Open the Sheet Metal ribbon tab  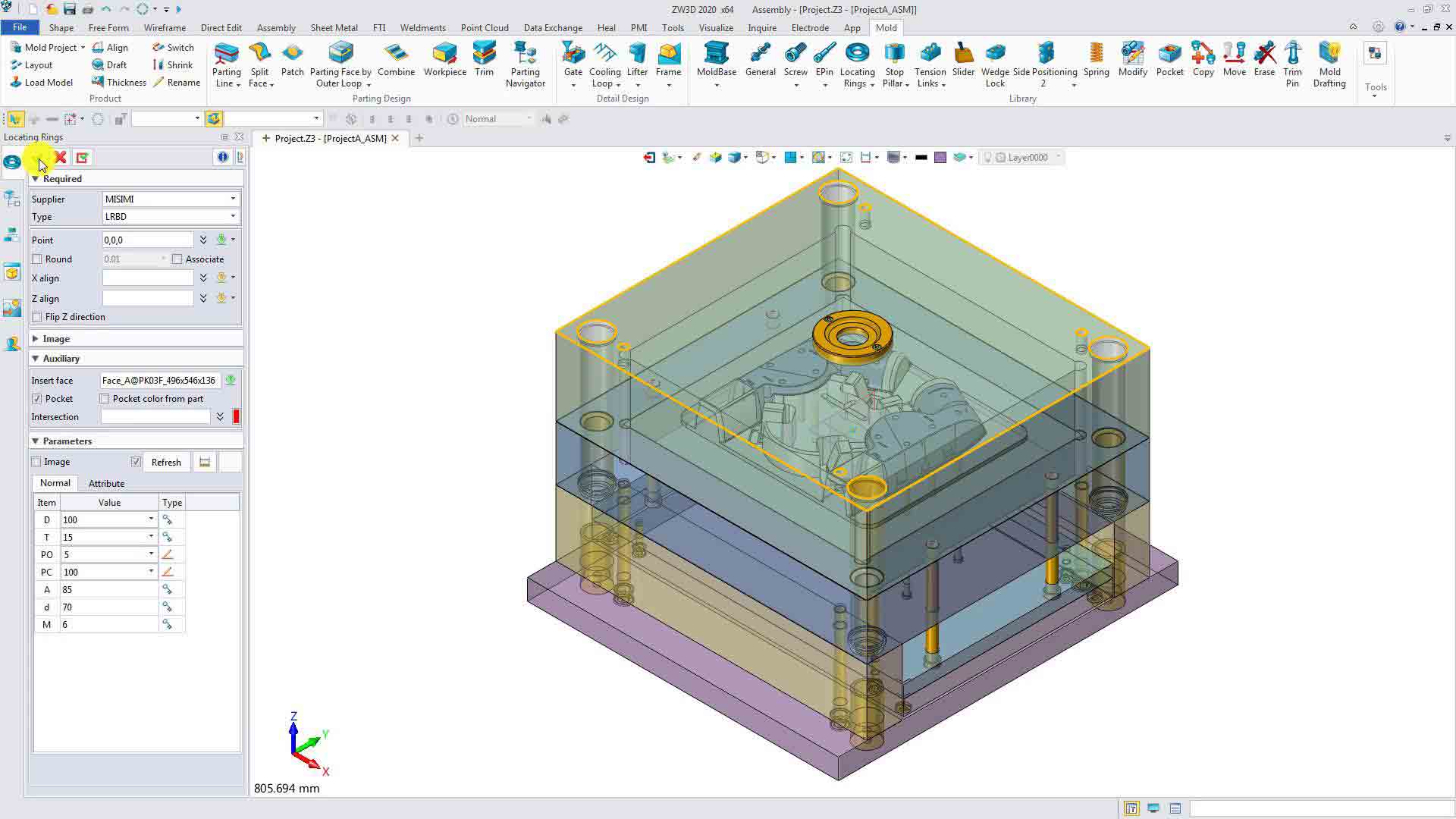point(334,28)
